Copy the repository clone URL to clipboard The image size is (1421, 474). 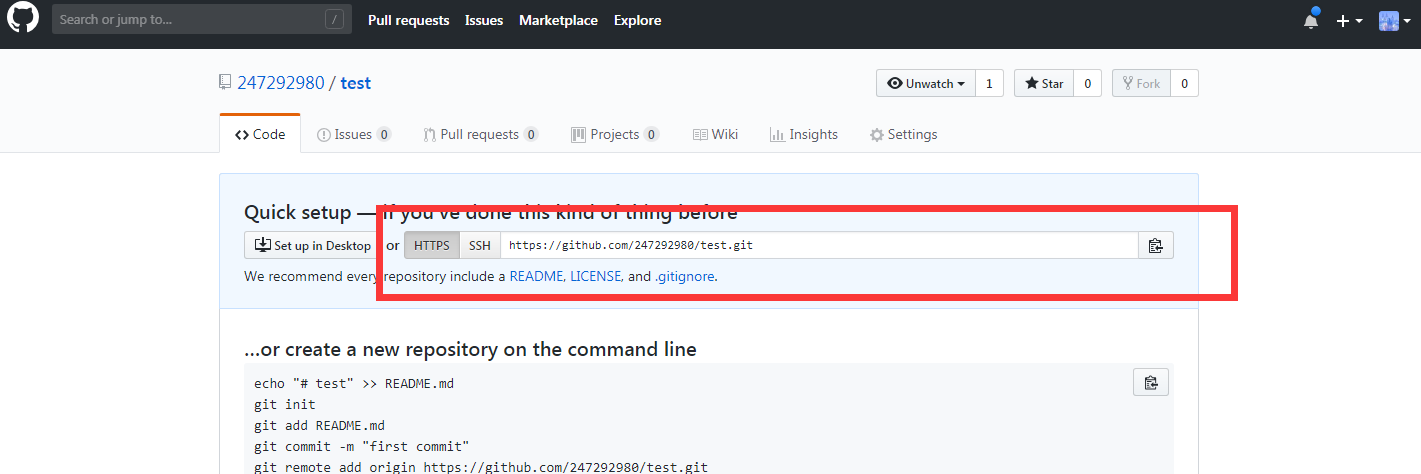[1155, 245]
